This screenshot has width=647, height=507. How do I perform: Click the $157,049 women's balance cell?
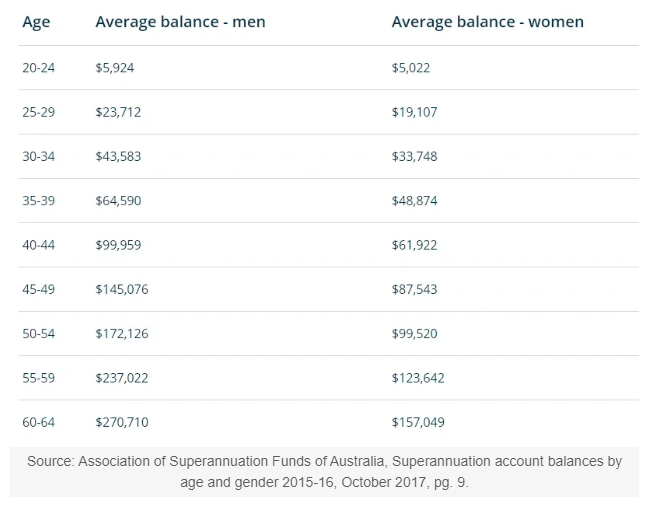(x=418, y=422)
